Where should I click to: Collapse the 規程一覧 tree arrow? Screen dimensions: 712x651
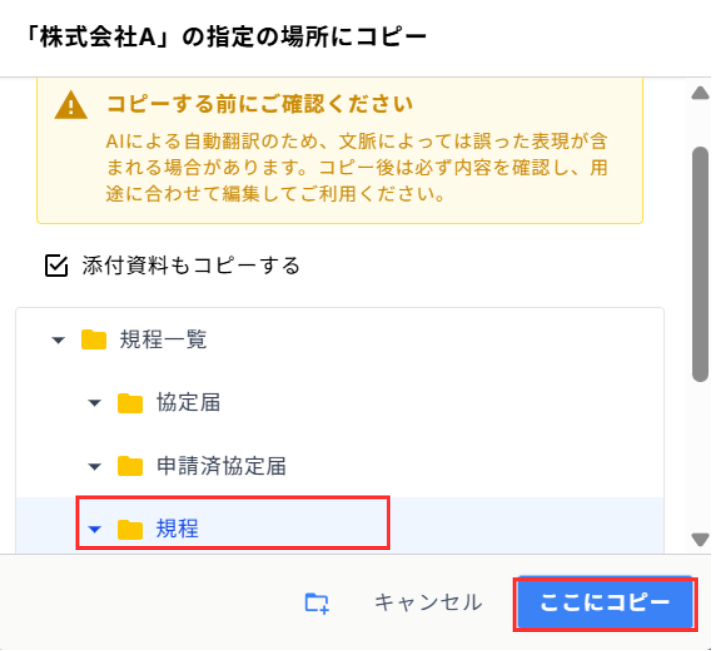point(59,341)
